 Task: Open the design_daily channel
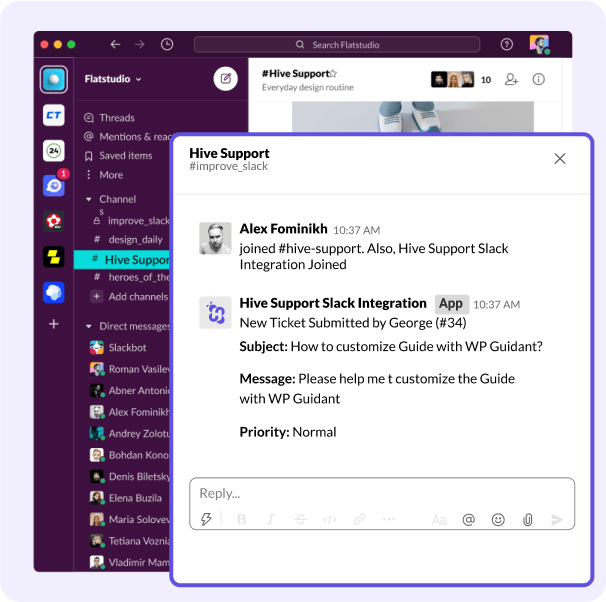pos(128,240)
